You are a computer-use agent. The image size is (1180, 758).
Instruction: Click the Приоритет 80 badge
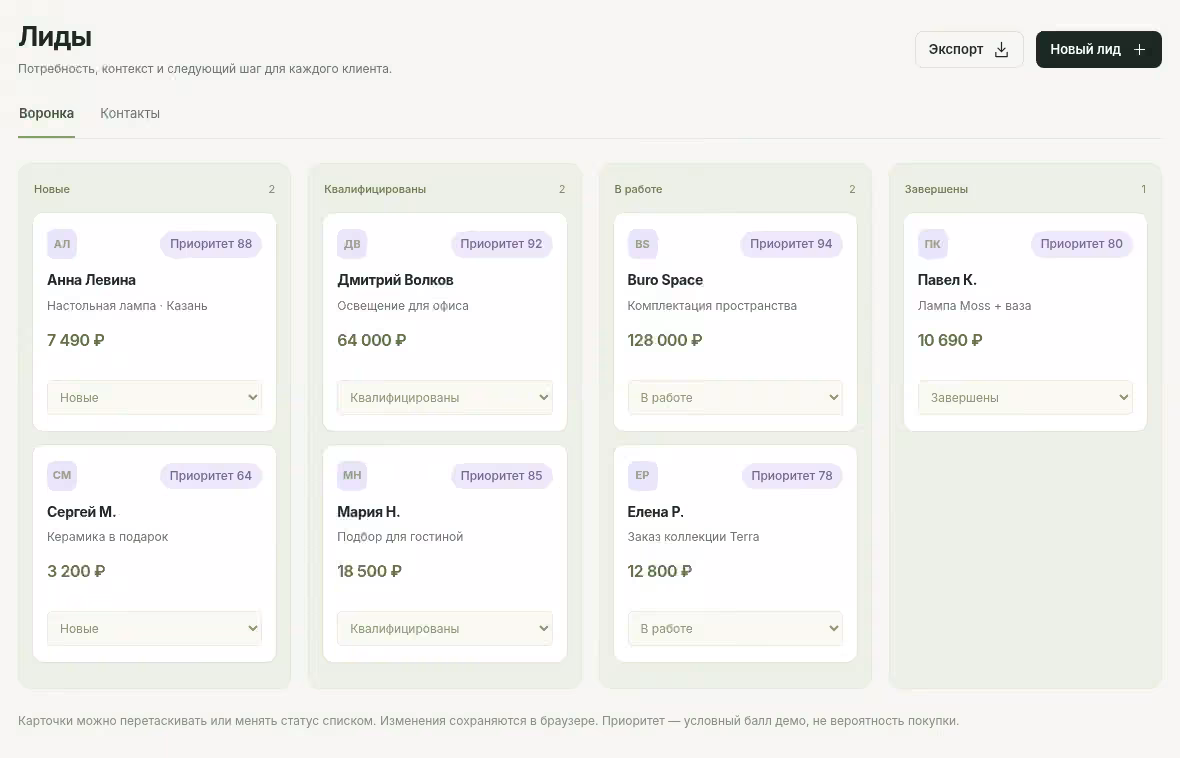click(1081, 244)
